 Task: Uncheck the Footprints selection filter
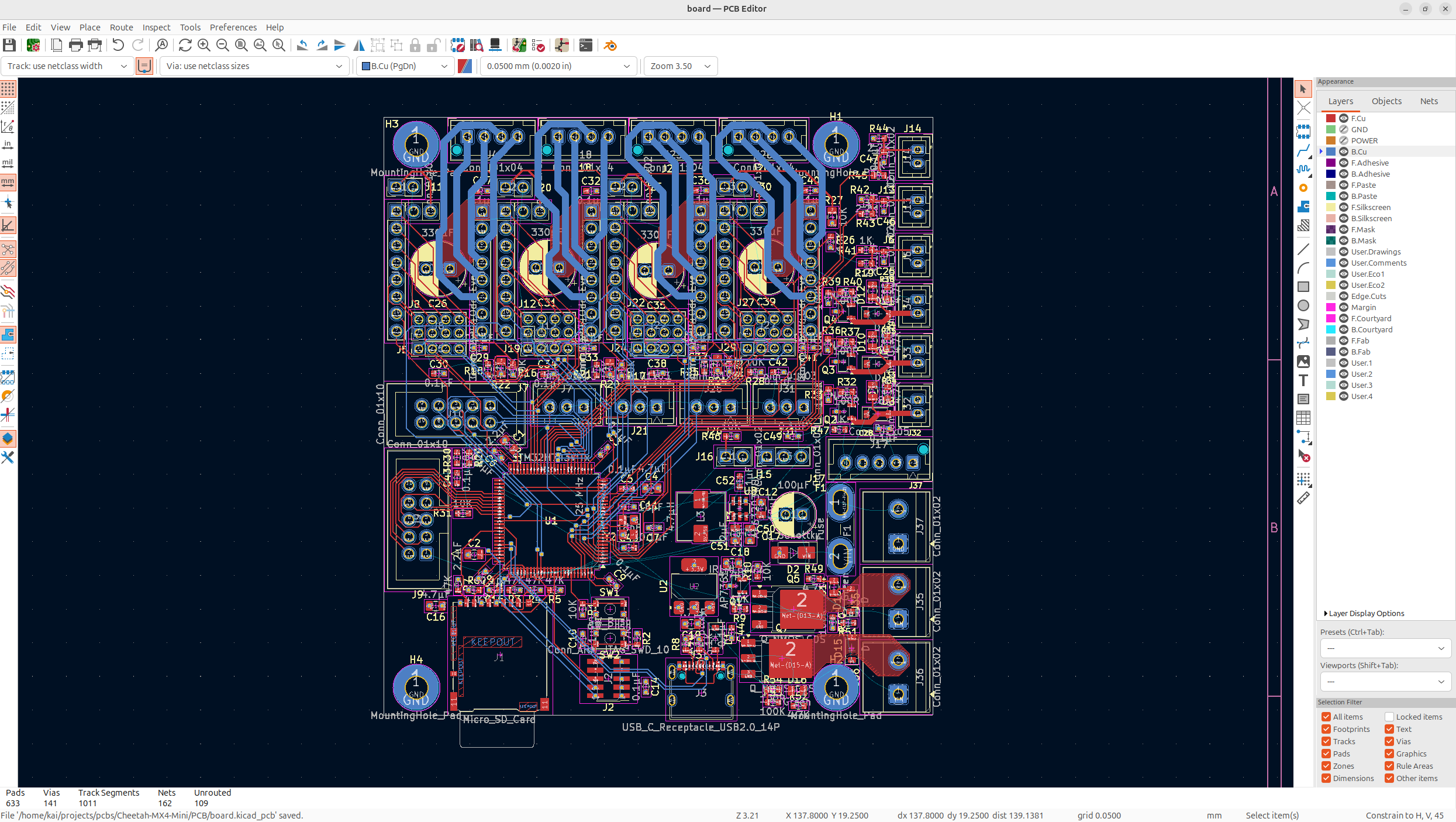click(x=1326, y=729)
